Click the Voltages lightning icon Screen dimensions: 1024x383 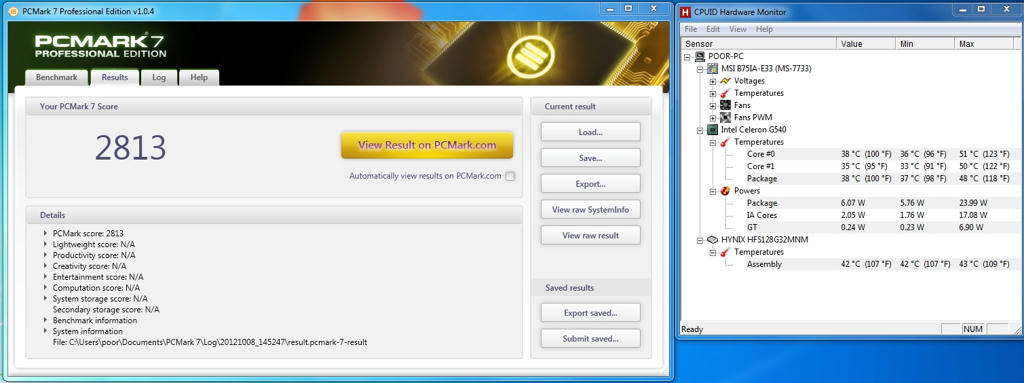725,80
